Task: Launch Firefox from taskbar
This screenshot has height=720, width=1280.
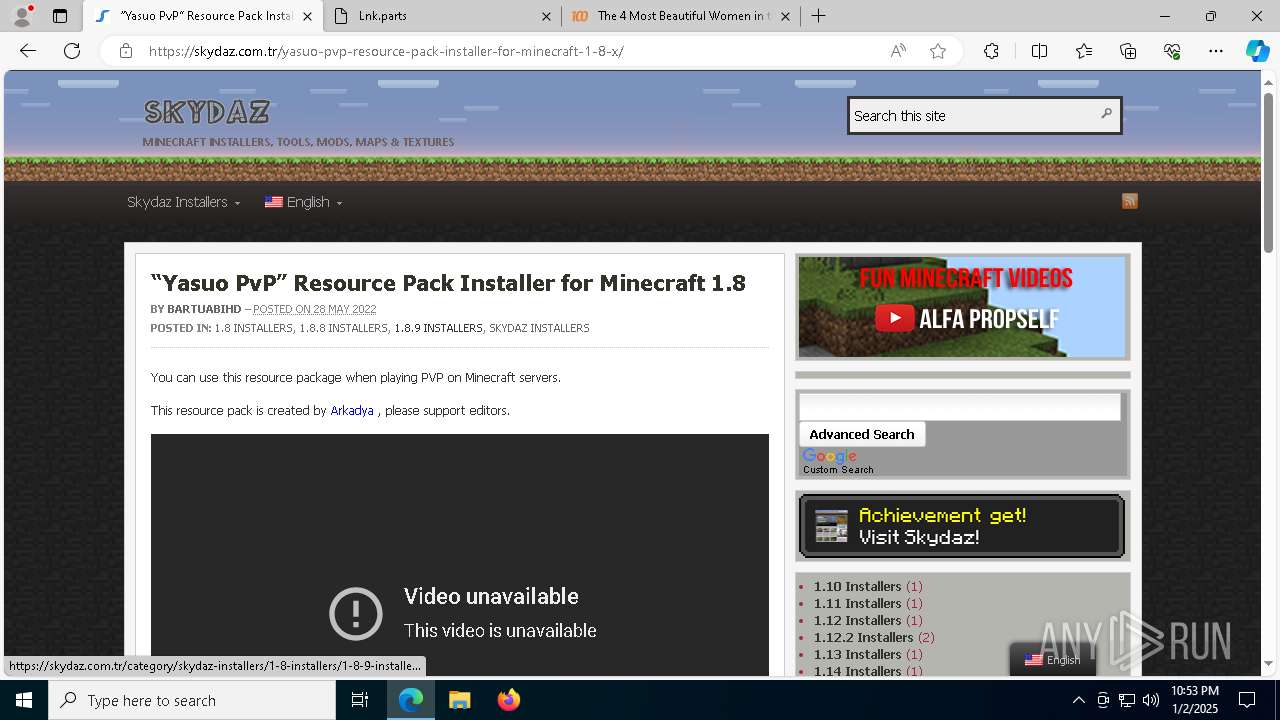Action: pos(508,700)
